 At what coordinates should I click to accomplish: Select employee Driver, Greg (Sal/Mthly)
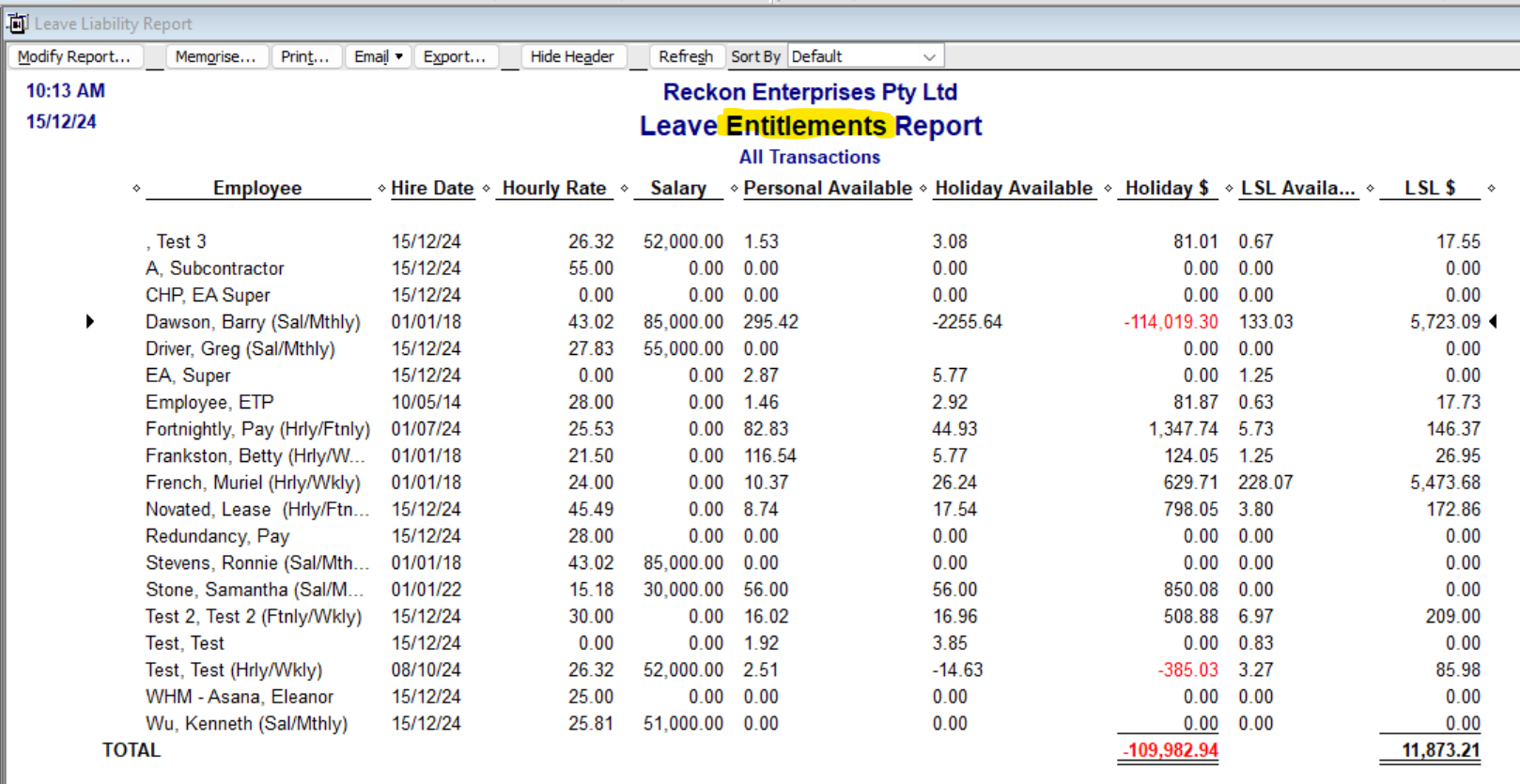click(240, 349)
